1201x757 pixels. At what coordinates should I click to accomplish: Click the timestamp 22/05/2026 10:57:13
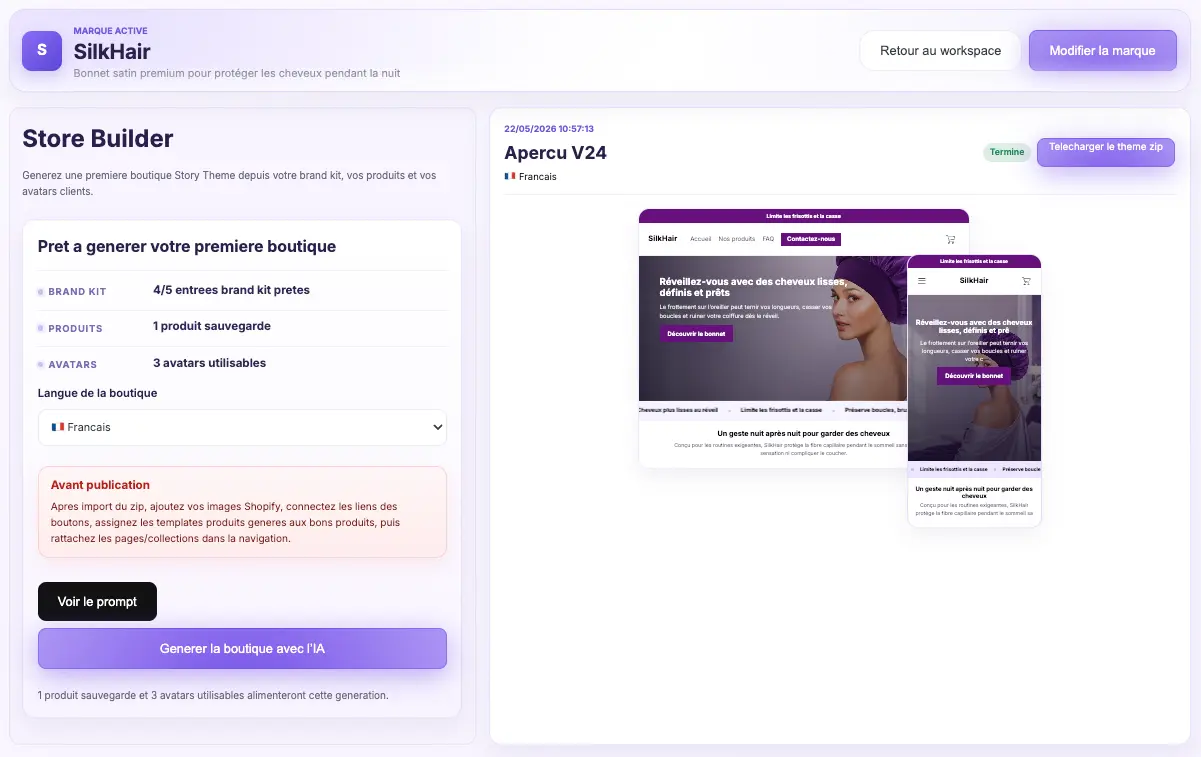pyautogui.click(x=549, y=129)
